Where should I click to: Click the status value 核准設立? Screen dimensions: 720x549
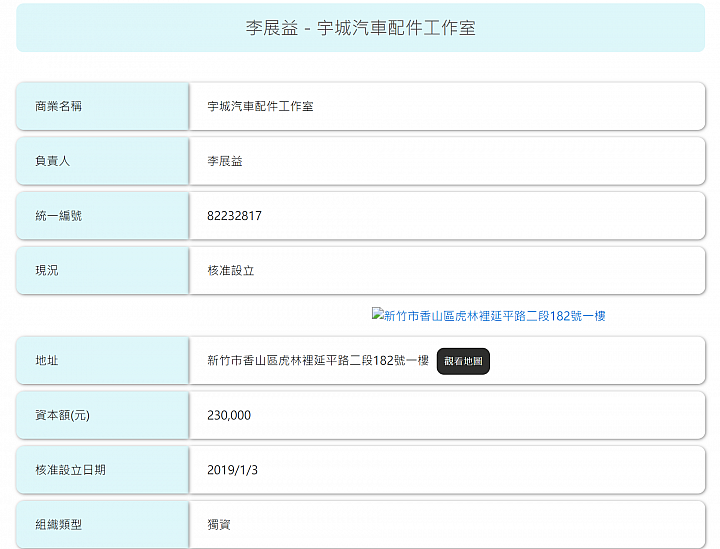click(231, 270)
